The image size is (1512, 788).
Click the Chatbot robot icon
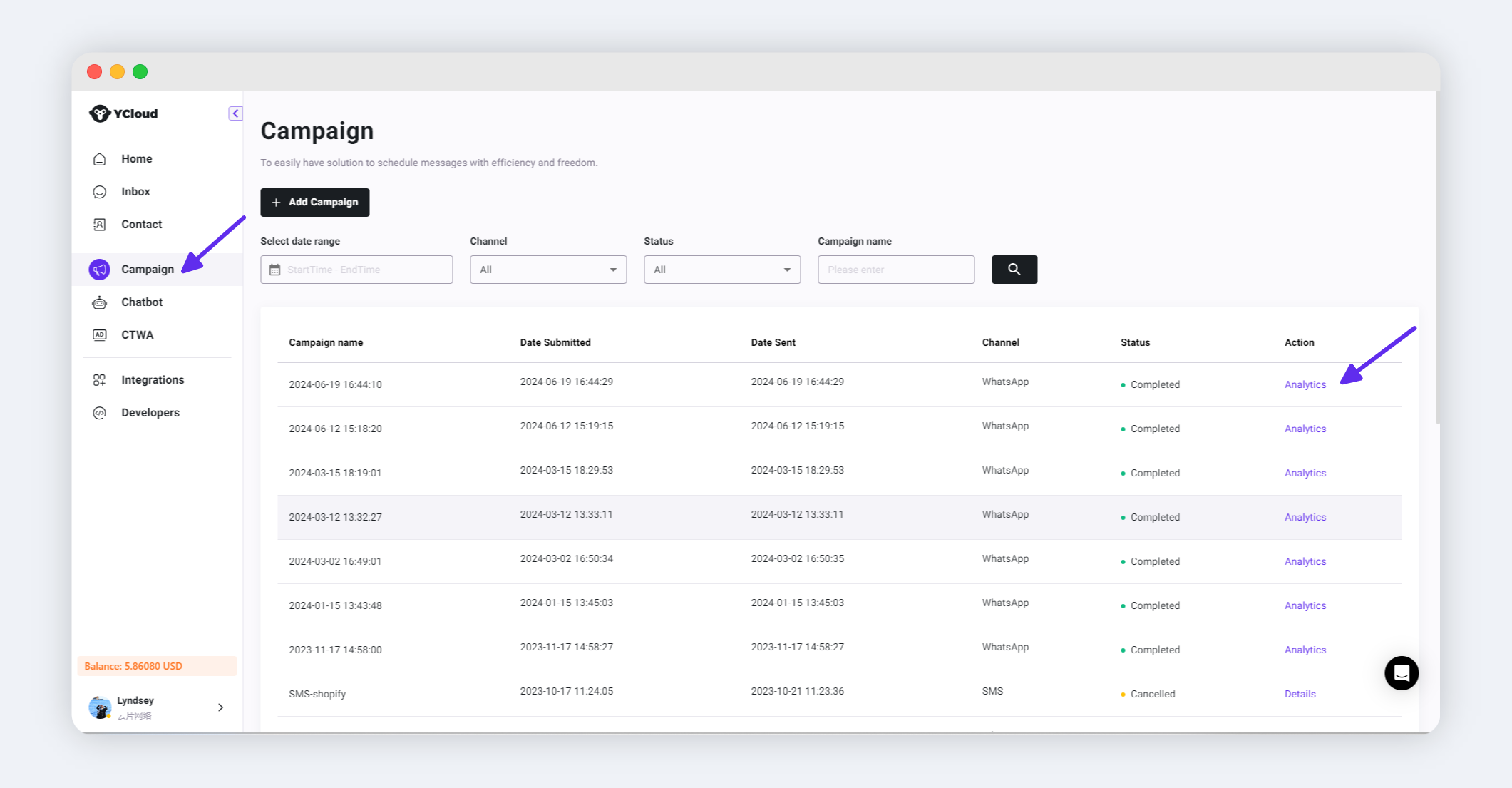pyautogui.click(x=100, y=302)
